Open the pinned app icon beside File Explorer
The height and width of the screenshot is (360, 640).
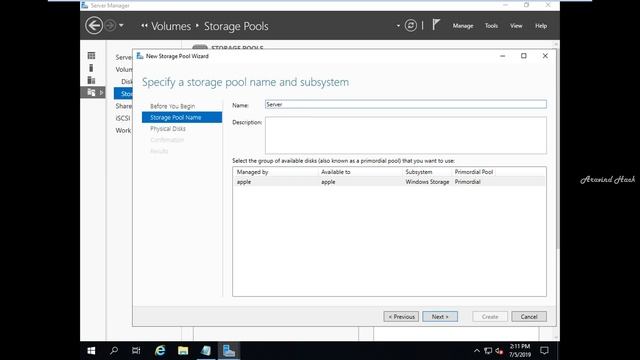206,351
